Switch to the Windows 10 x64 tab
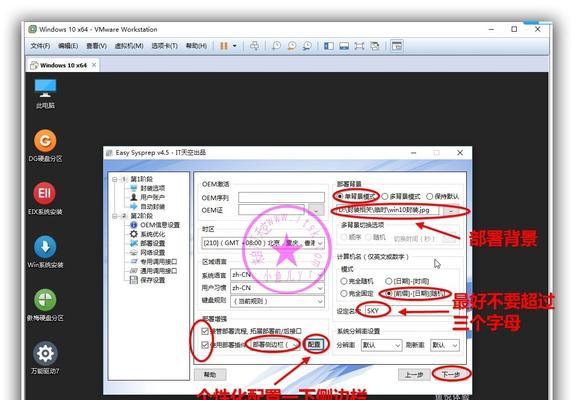 tap(63, 65)
